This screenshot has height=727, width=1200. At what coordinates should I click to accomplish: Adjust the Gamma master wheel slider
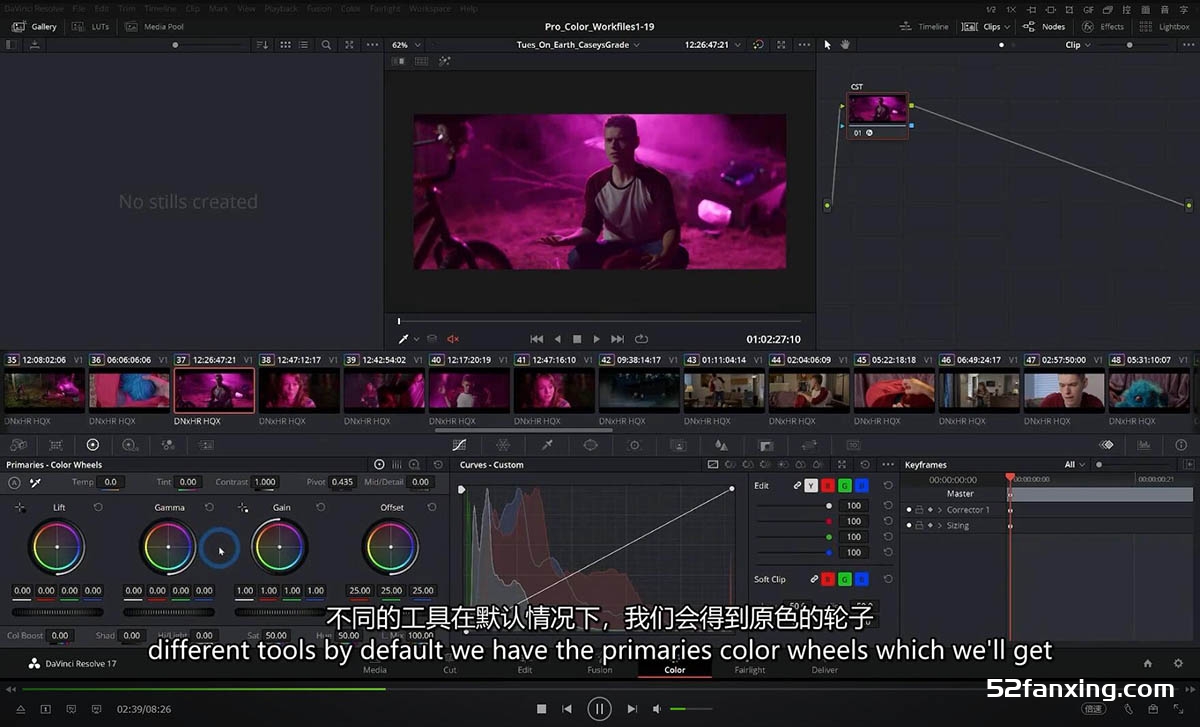pos(168,612)
